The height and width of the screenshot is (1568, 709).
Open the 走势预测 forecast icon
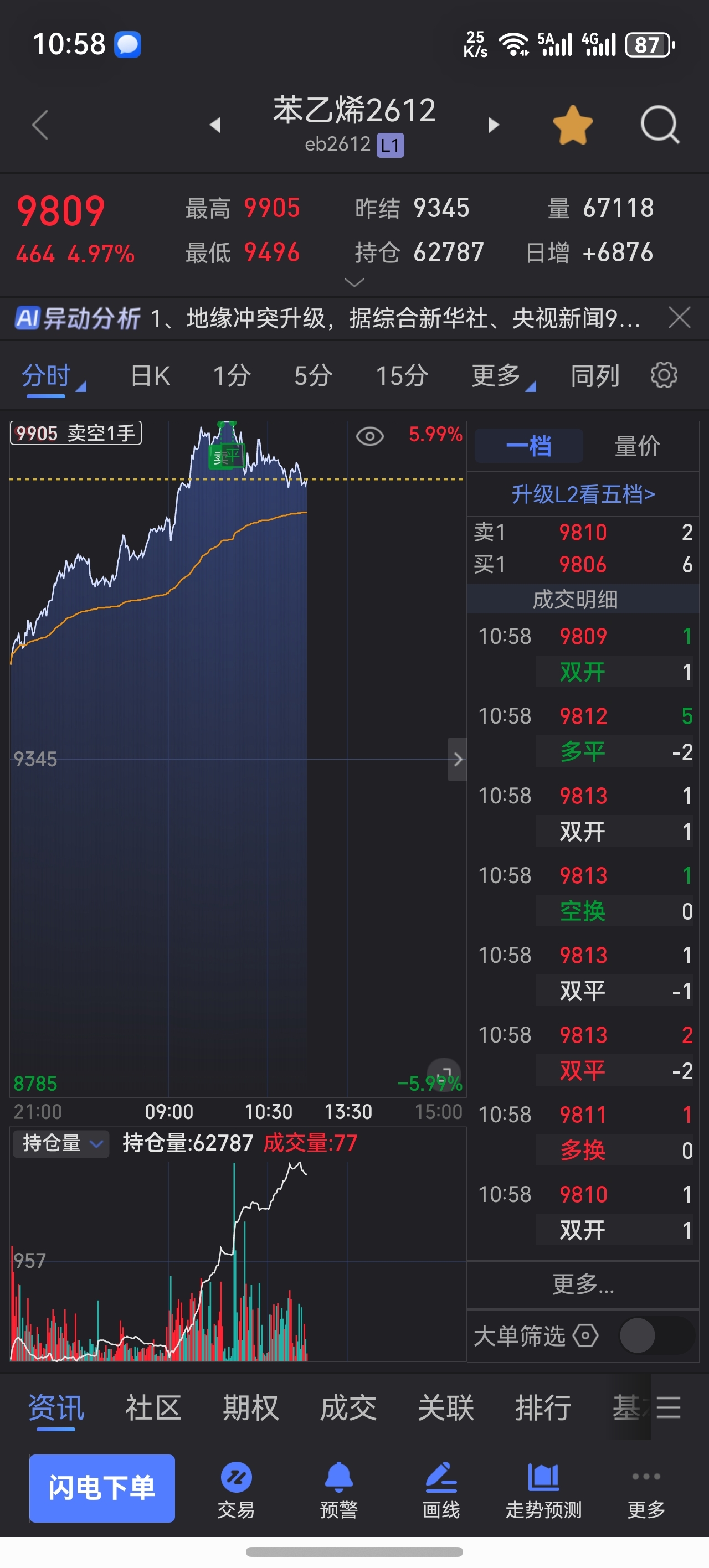click(x=543, y=1489)
